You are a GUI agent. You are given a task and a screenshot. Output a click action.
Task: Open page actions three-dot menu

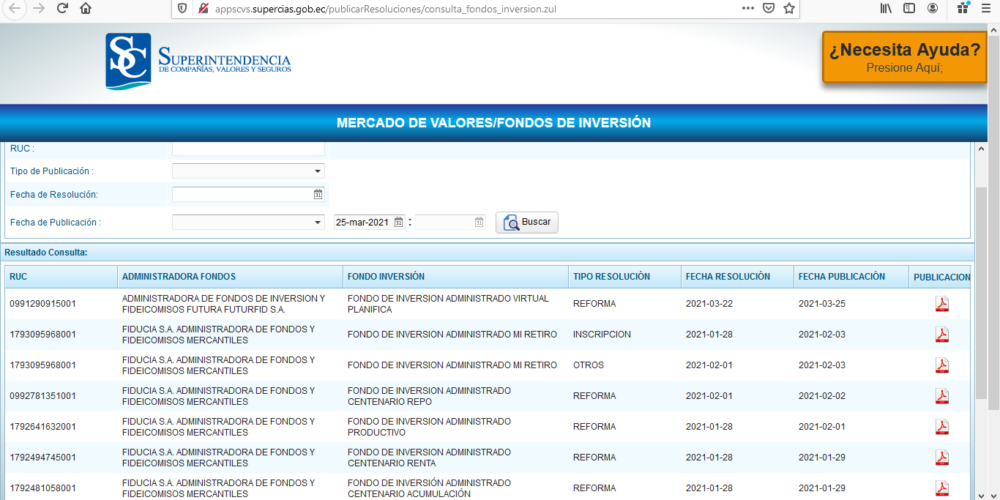[747, 8]
